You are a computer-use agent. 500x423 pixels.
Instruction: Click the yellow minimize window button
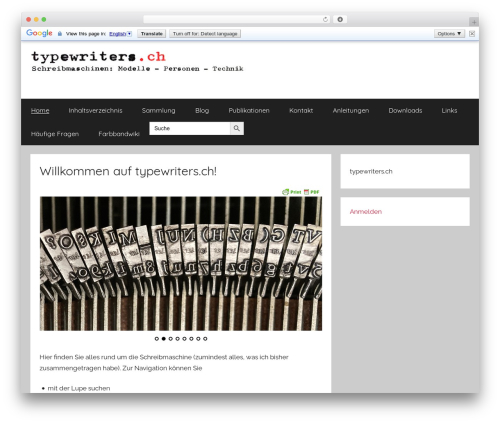(36, 19)
